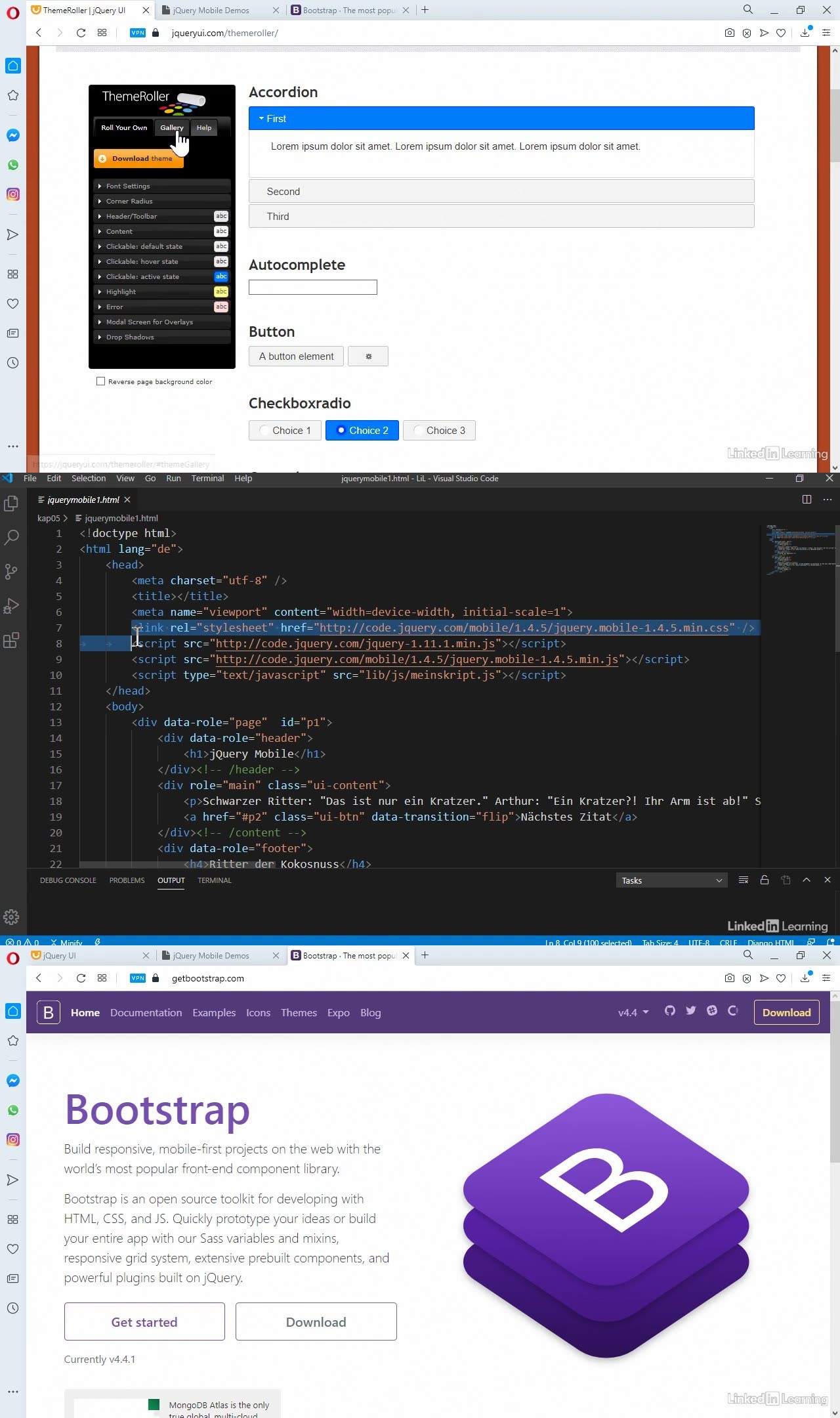
Task: Select the Choice 3 radio option
Action: 438,431
